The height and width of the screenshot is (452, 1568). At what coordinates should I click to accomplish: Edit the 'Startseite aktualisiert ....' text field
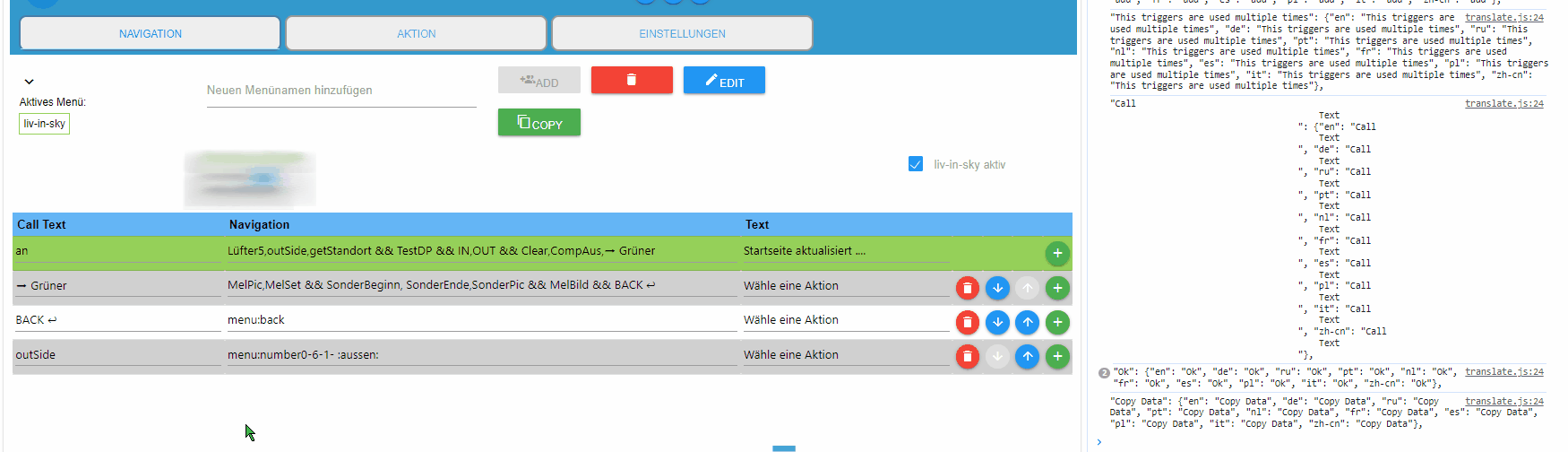[x=846, y=251]
